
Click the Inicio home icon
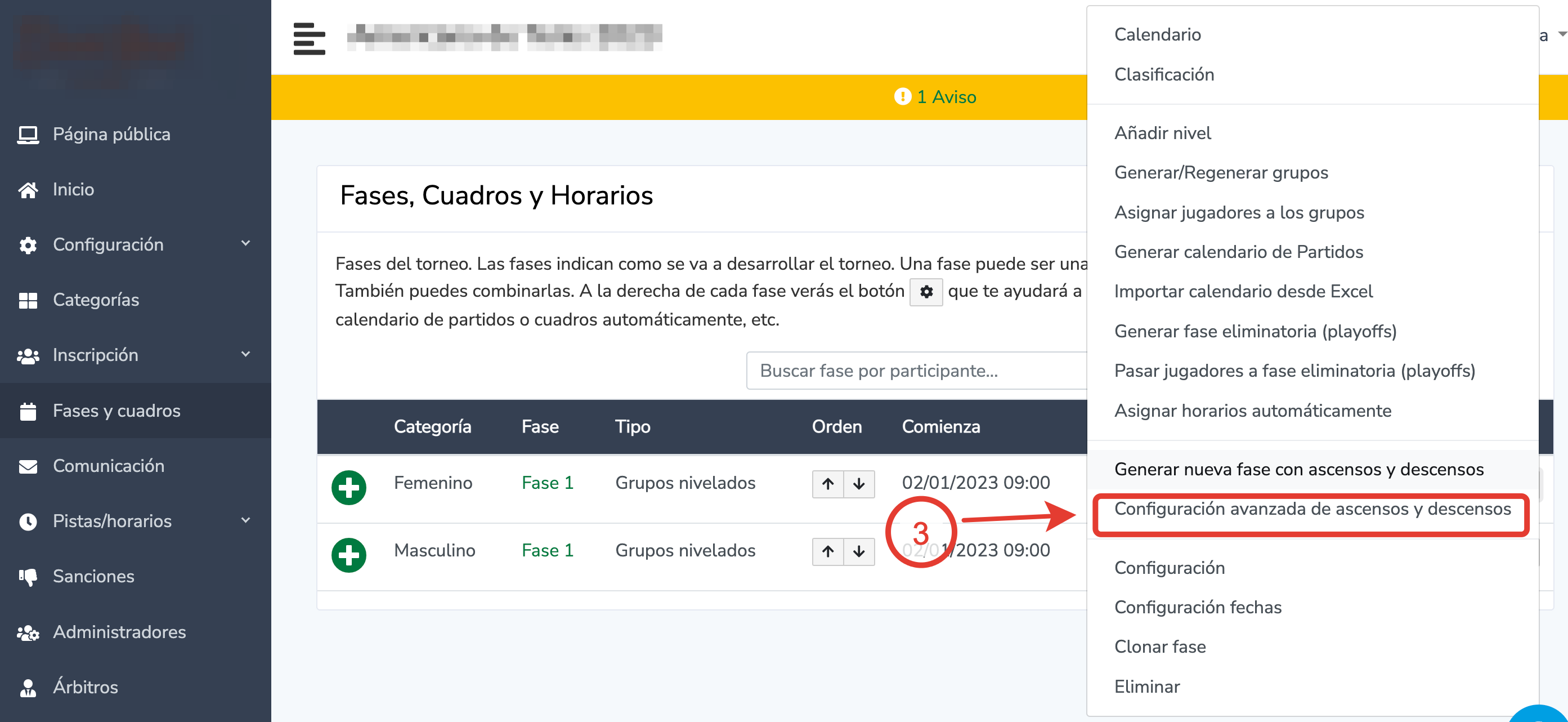point(28,190)
